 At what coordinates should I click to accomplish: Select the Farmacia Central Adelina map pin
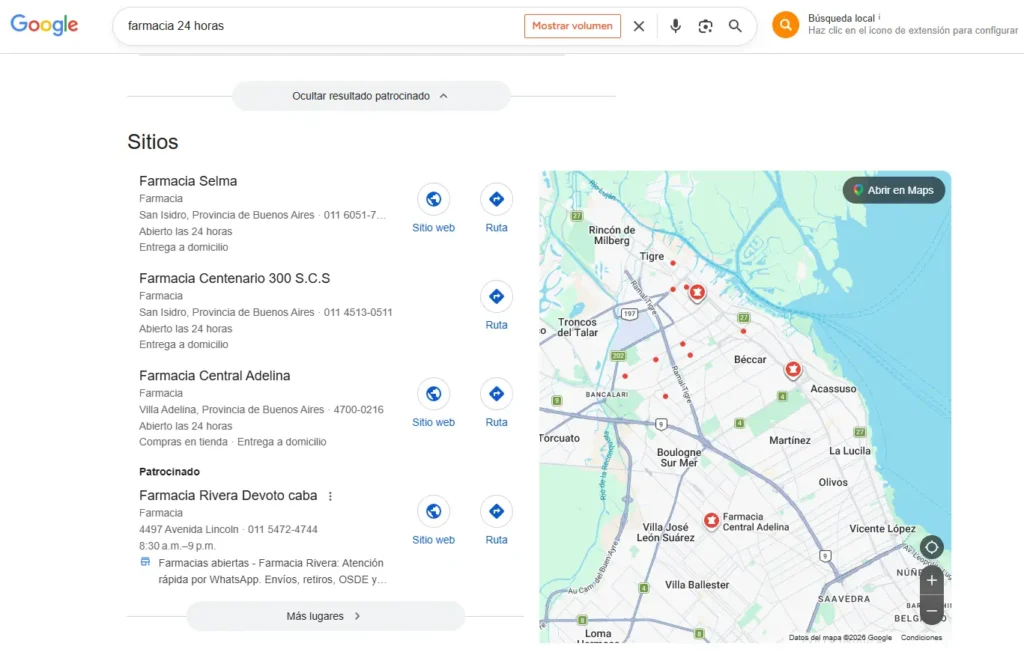tap(711, 520)
